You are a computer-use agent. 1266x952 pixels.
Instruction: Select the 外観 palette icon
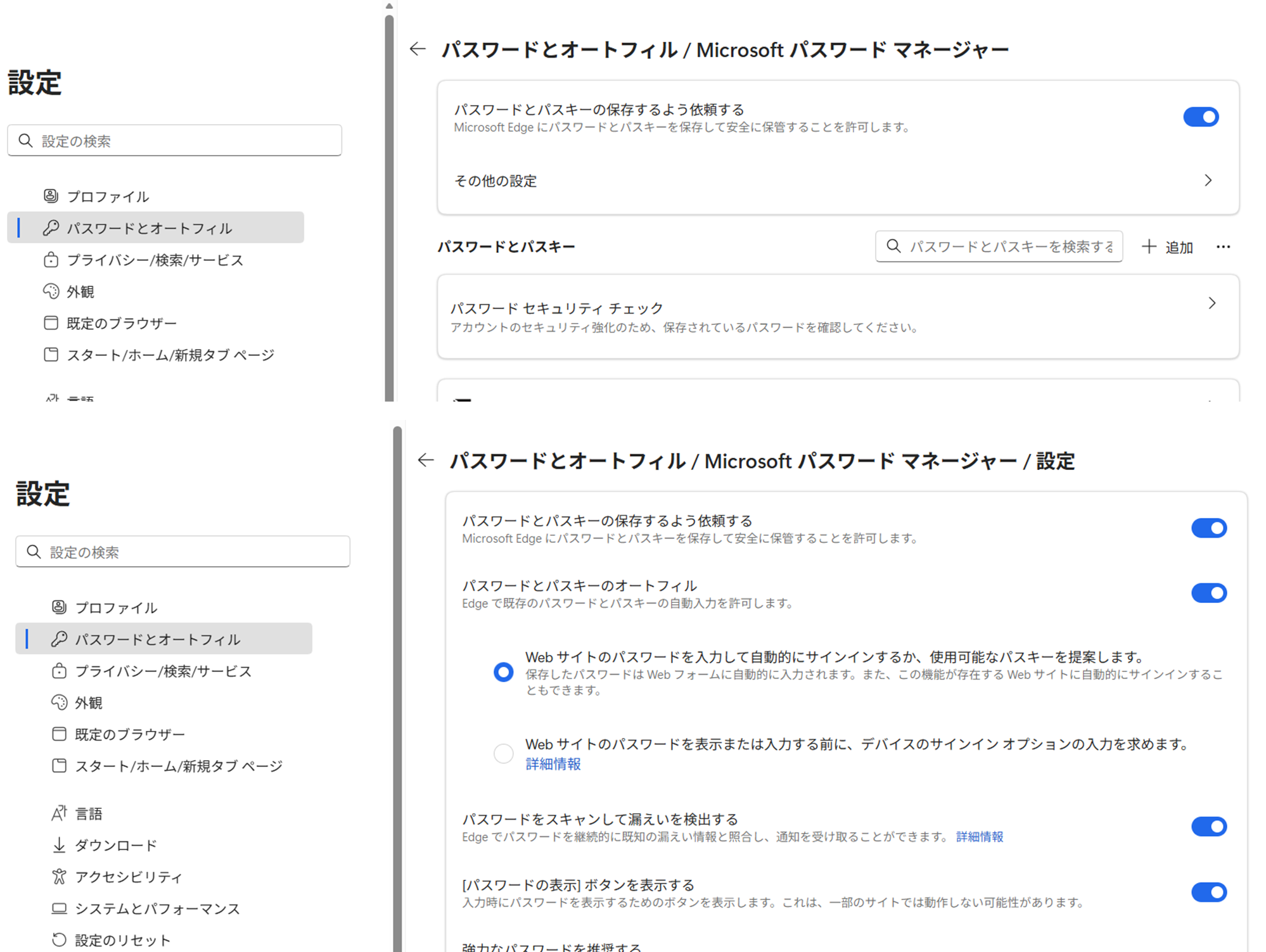click(x=58, y=702)
